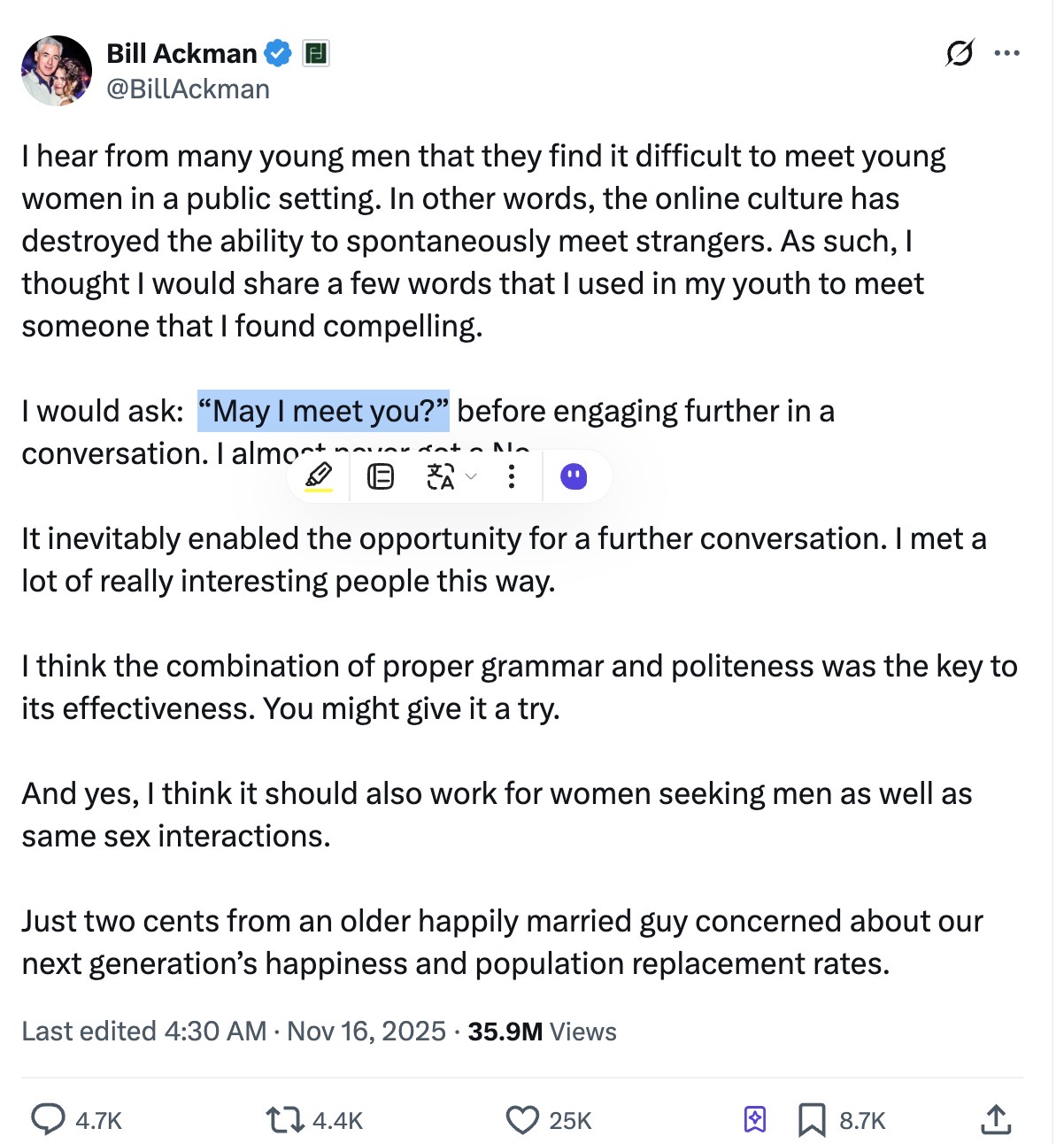Viewport: 1064px width, 1144px height.
Task: Expand the translate dropdown chevron
Action: click(x=471, y=477)
